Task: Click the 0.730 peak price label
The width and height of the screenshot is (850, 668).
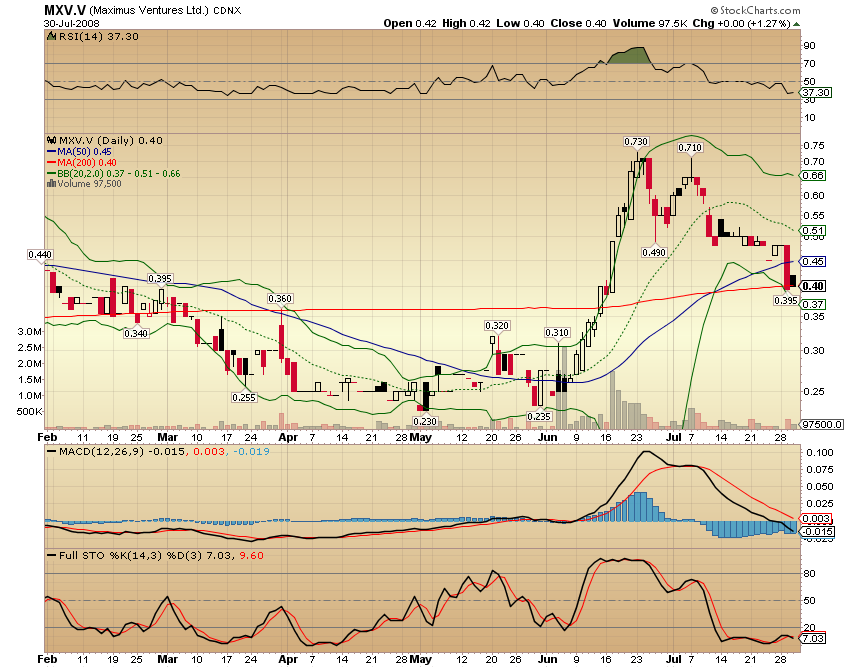Action: click(x=636, y=142)
